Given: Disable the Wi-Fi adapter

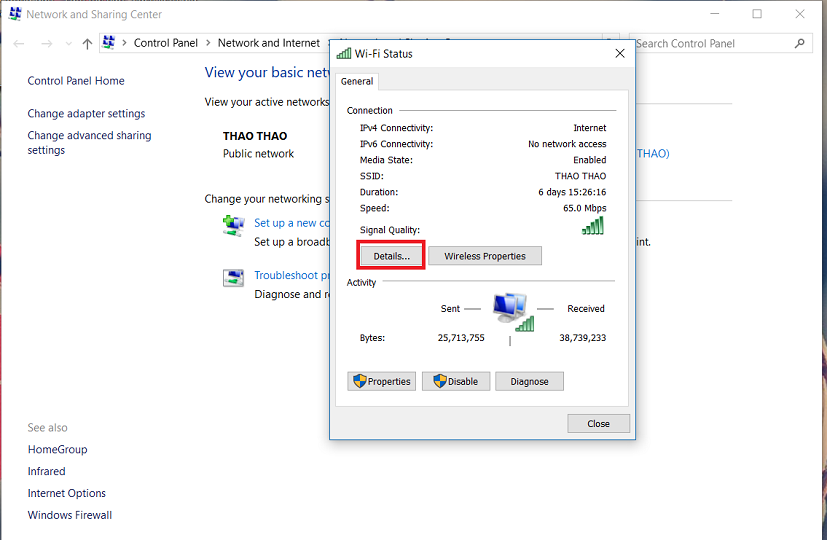Looking at the screenshot, I should 456,381.
